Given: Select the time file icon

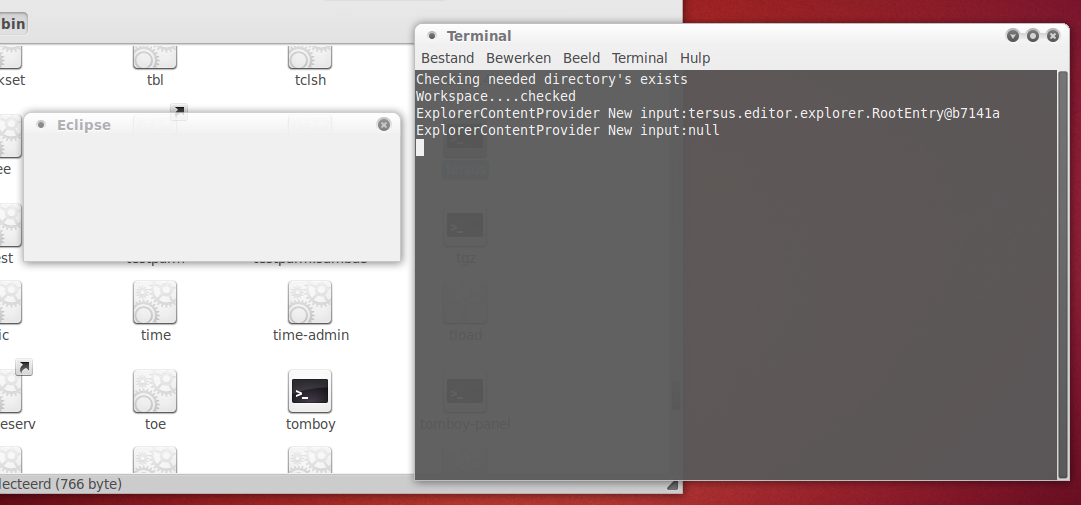Looking at the screenshot, I should (155, 302).
